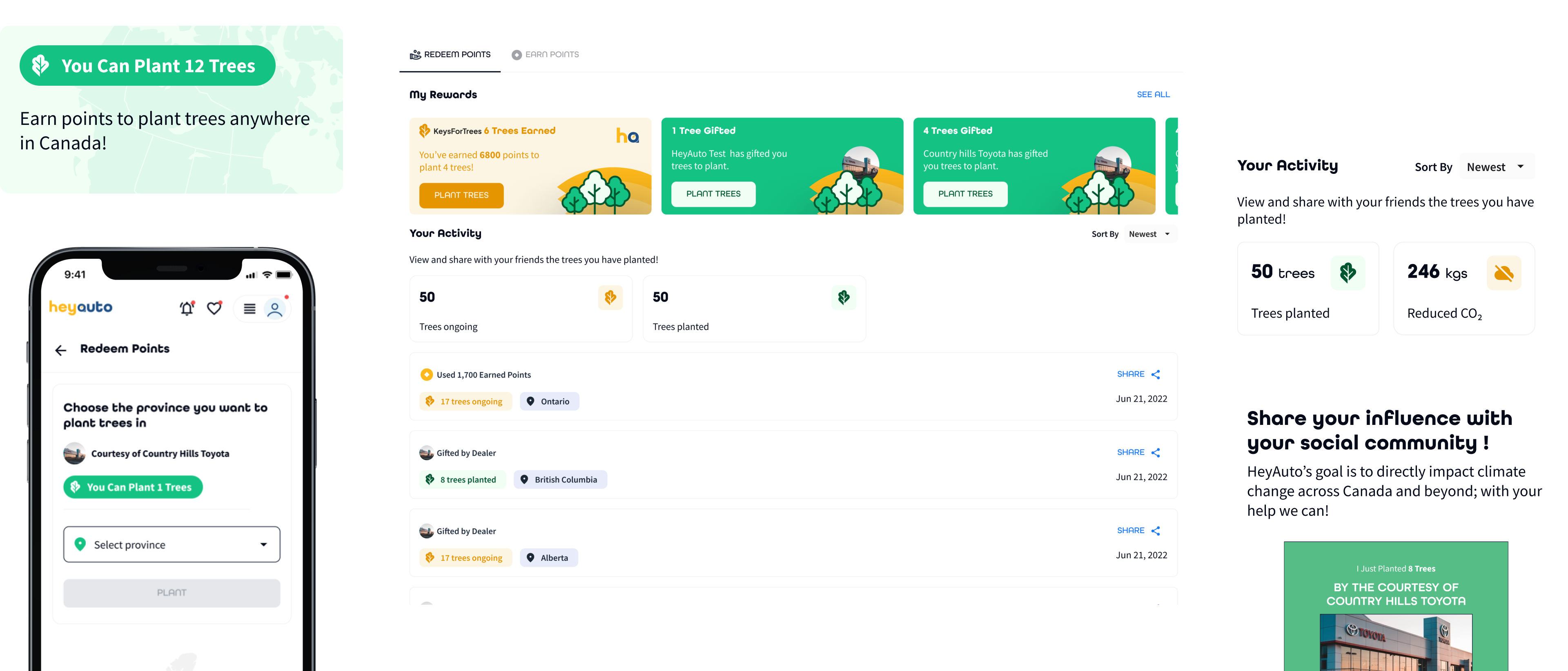Click the KeysForTrees leaf icon on reward card
The height and width of the screenshot is (671, 1568).
point(425,130)
